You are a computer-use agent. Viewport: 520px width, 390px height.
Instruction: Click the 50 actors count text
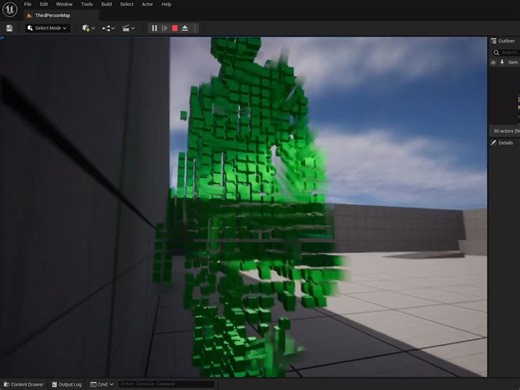[x=506, y=131]
